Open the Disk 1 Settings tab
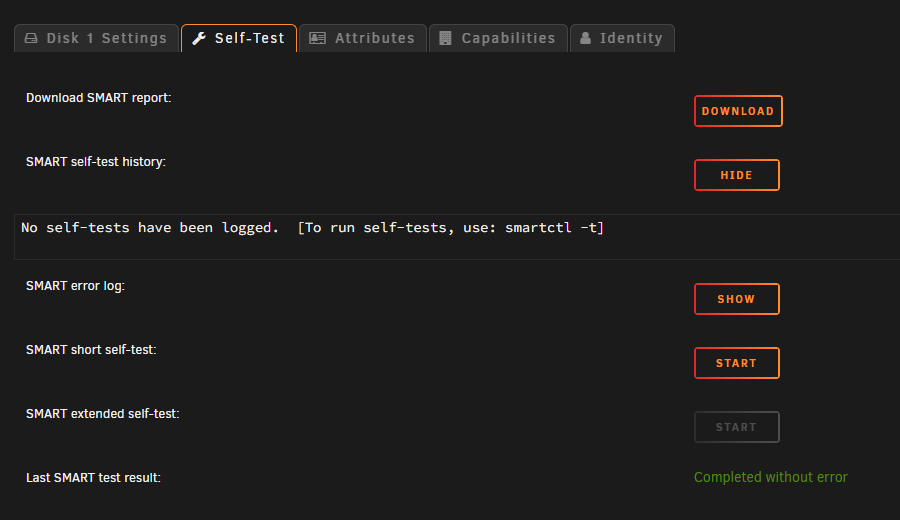Viewport: 900px width, 520px height. pyautogui.click(x=96, y=38)
